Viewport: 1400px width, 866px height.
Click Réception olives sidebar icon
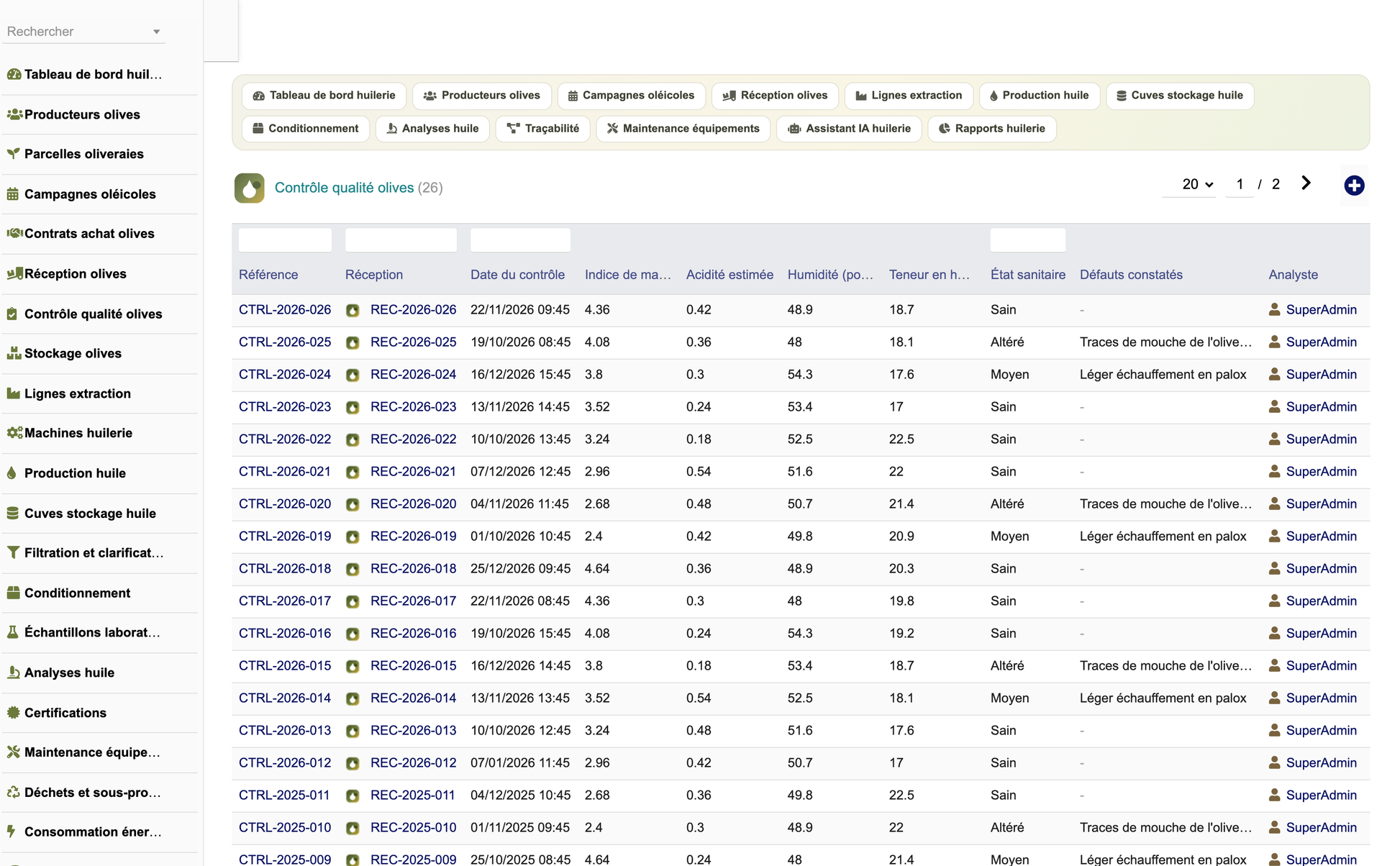click(x=14, y=274)
